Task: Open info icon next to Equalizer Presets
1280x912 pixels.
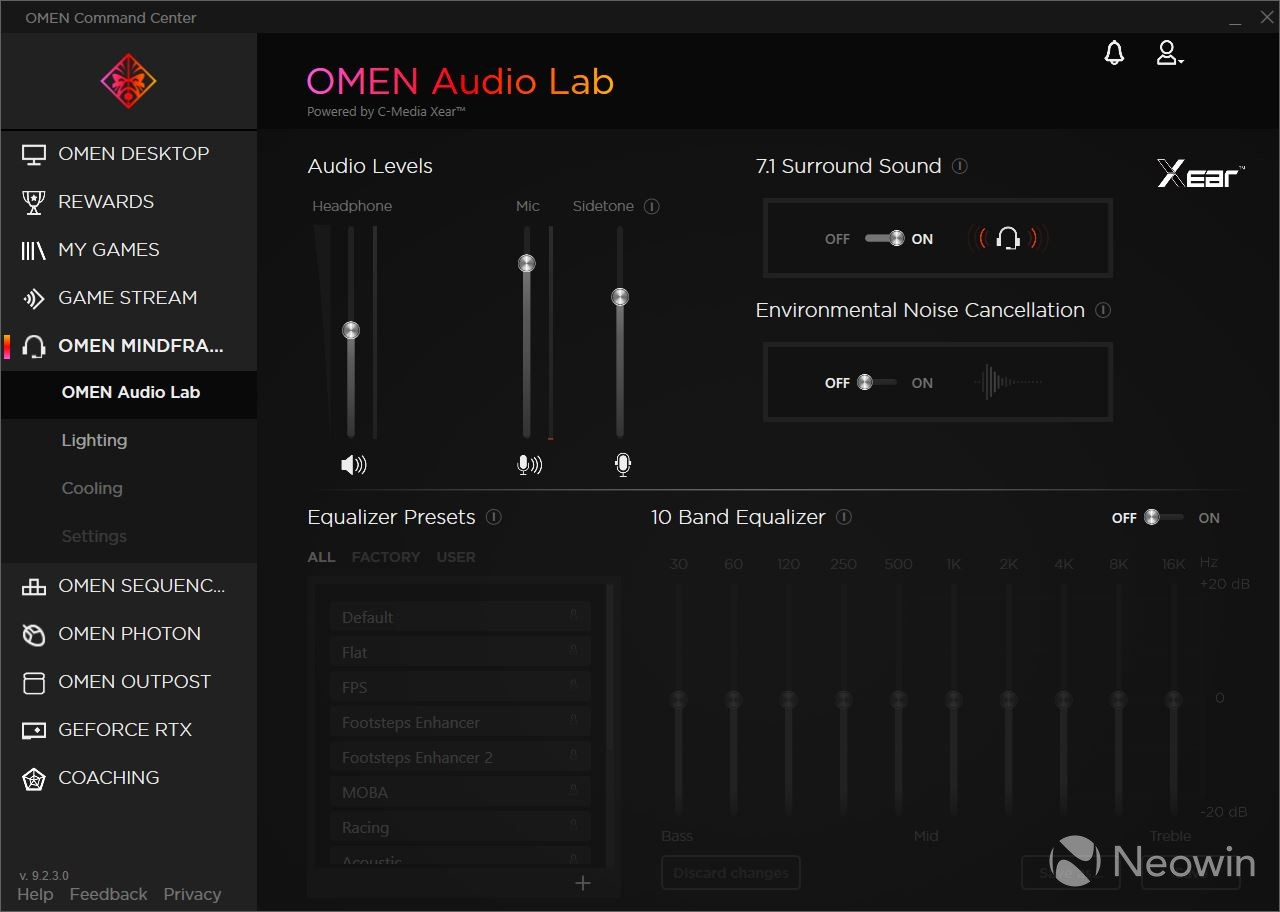Action: (x=494, y=517)
